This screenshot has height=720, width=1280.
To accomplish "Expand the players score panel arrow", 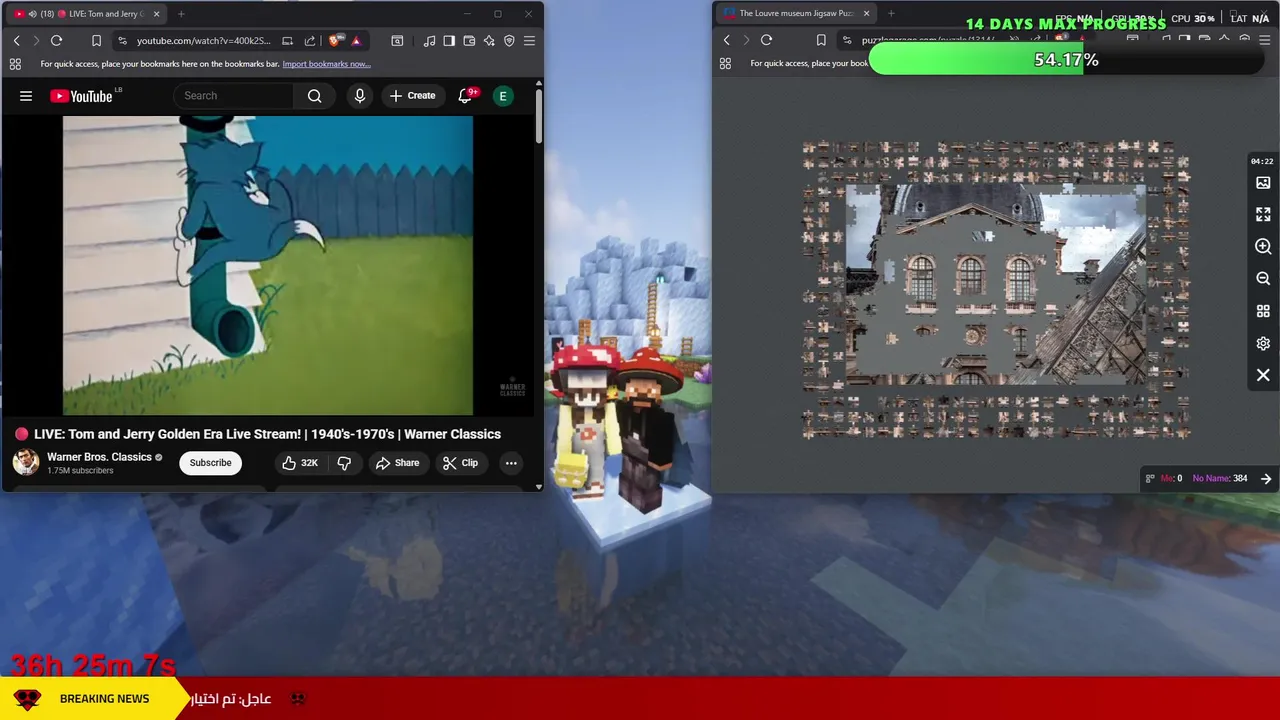I will tap(1266, 479).
